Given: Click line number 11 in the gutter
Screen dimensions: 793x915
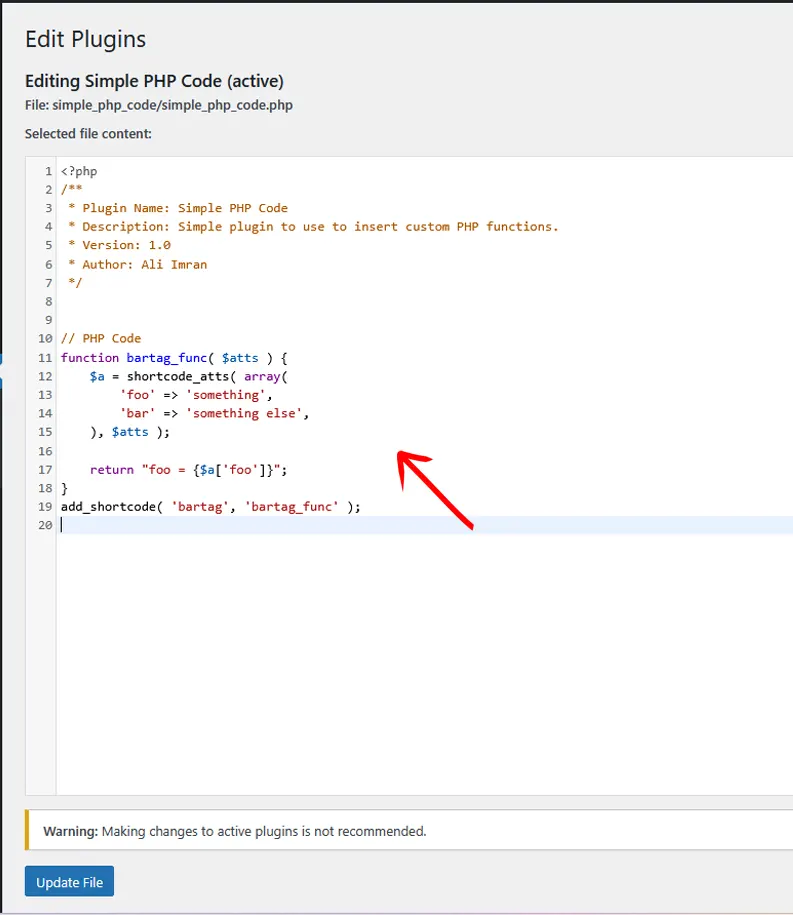Looking at the screenshot, I should point(45,357).
